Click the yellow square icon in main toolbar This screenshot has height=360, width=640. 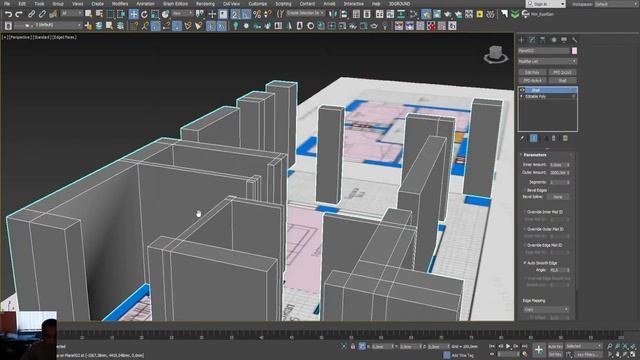click(x=480, y=14)
